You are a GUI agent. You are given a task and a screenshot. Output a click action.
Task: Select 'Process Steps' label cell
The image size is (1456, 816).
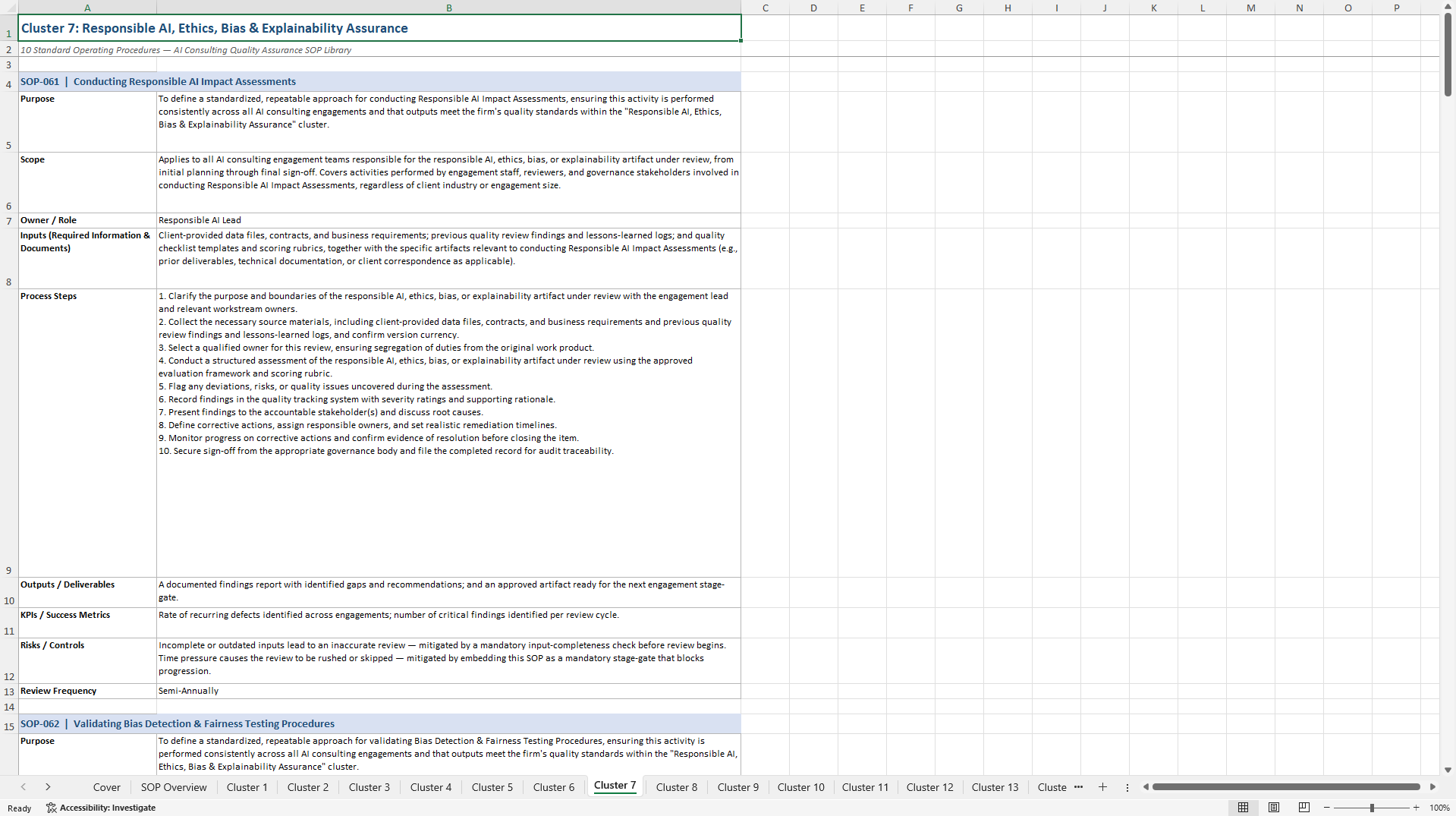pos(87,433)
